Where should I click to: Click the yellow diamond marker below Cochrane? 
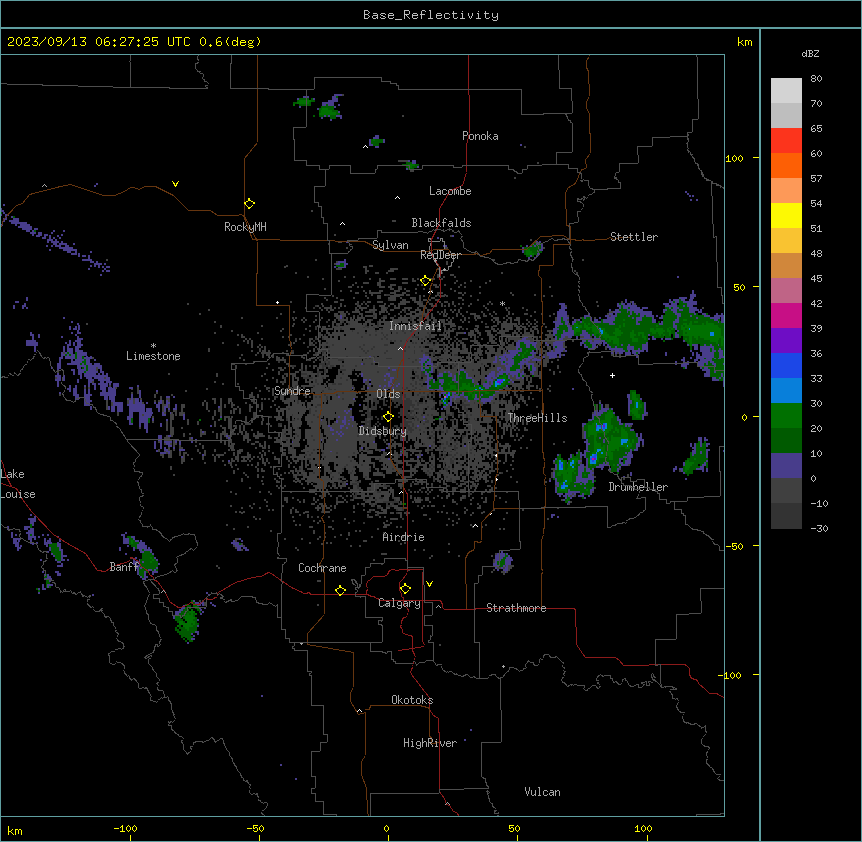point(340,590)
